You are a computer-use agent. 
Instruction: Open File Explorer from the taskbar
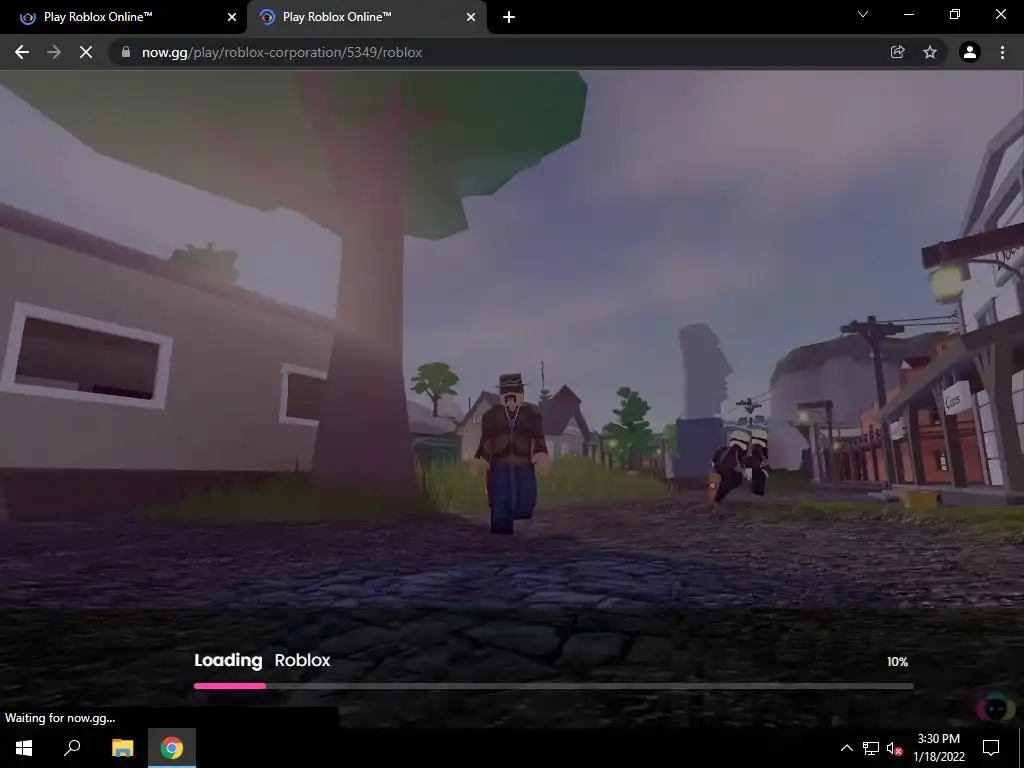[122, 748]
